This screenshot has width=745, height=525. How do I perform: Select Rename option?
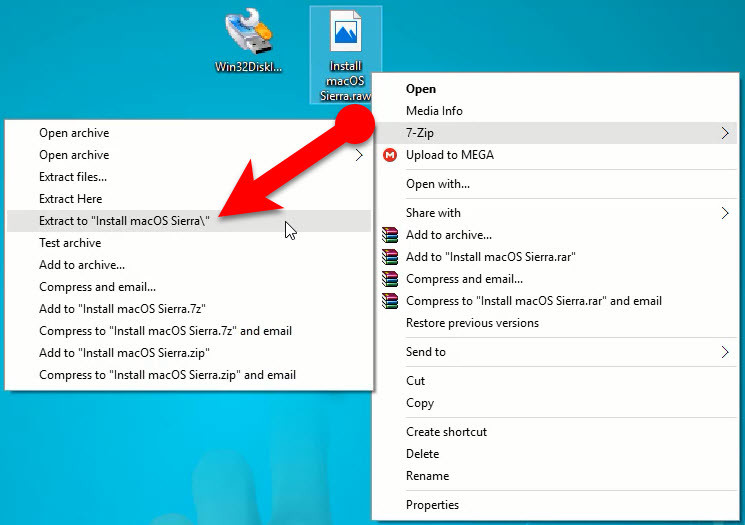point(555,476)
